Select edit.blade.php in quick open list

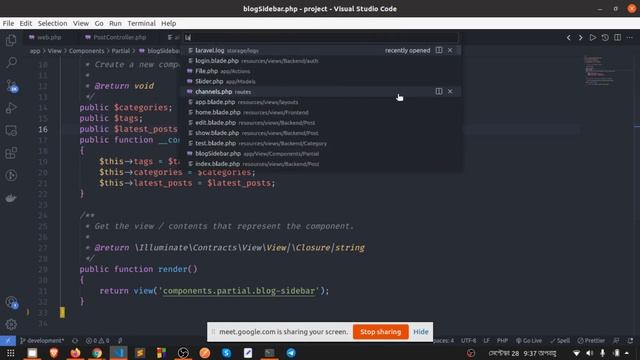[x=320, y=122]
